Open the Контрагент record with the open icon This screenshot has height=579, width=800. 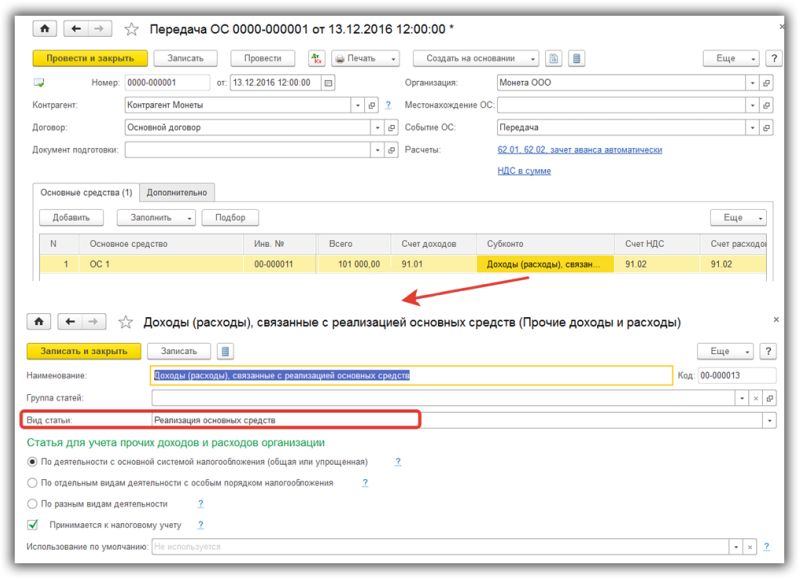point(372,105)
